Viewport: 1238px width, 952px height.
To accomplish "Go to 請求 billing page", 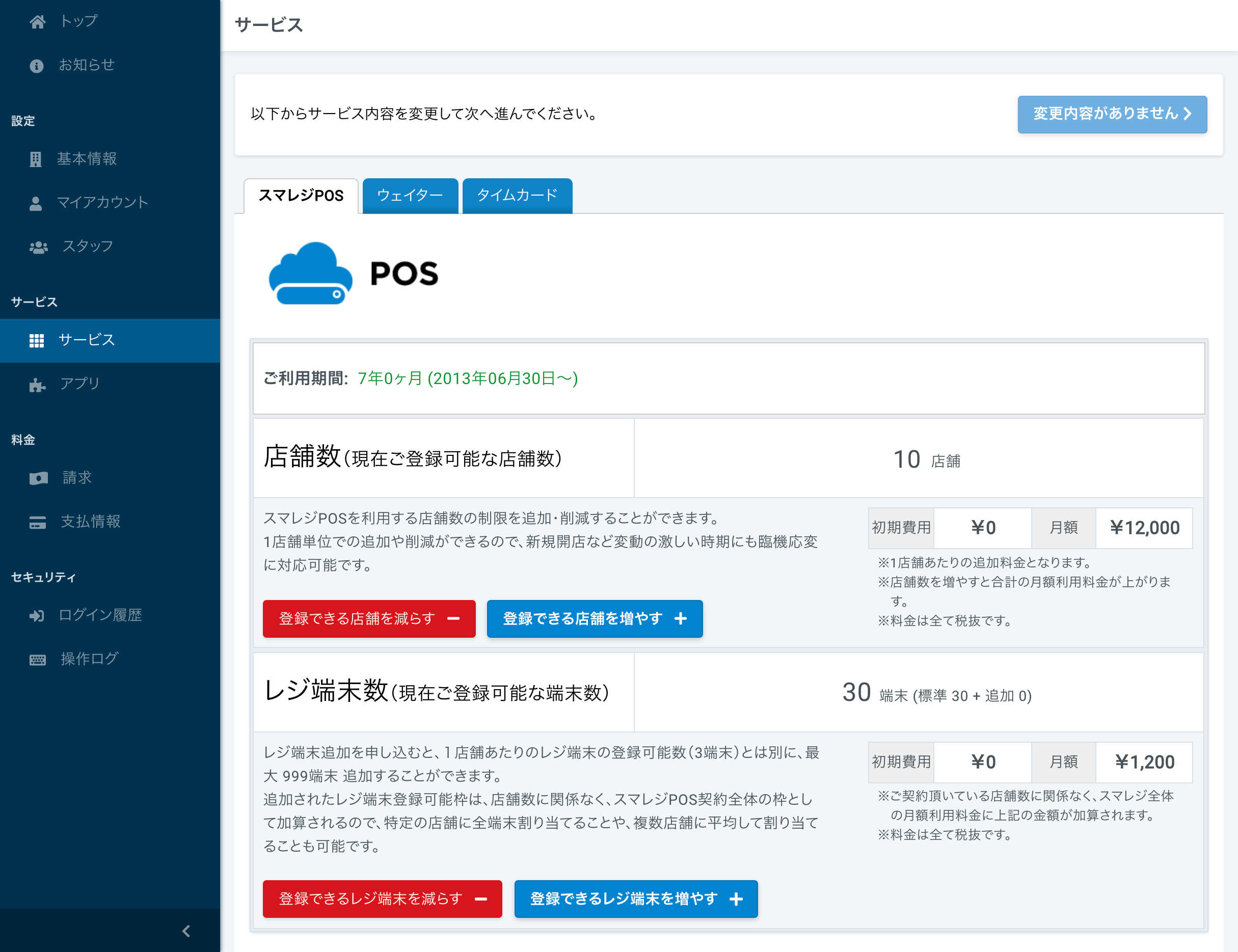I will pos(110,478).
